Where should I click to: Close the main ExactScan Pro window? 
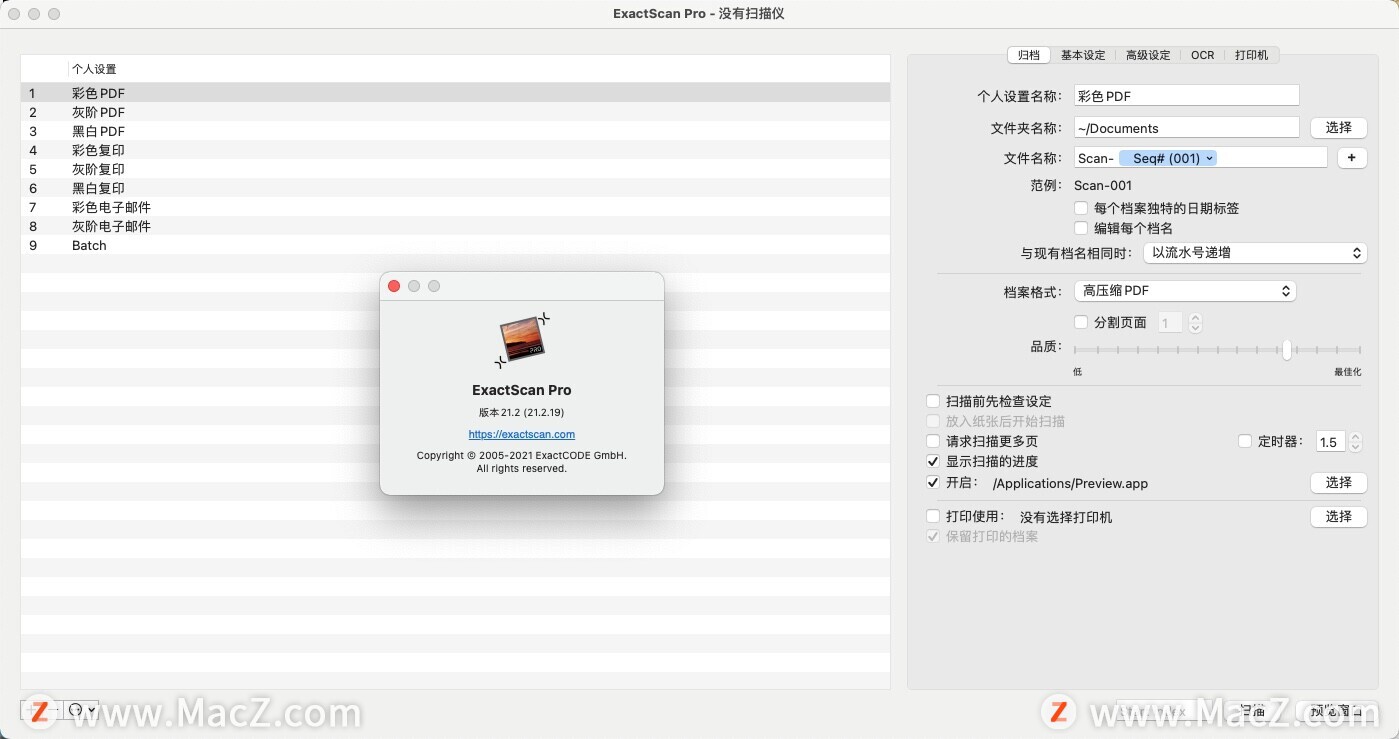pyautogui.click(x=14, y=14)
